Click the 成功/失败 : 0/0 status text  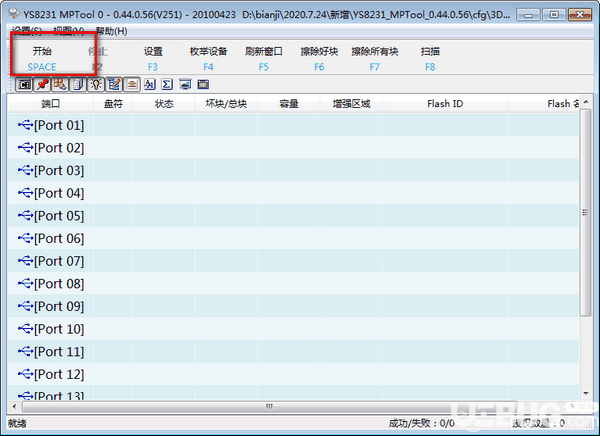click(421, 423)
